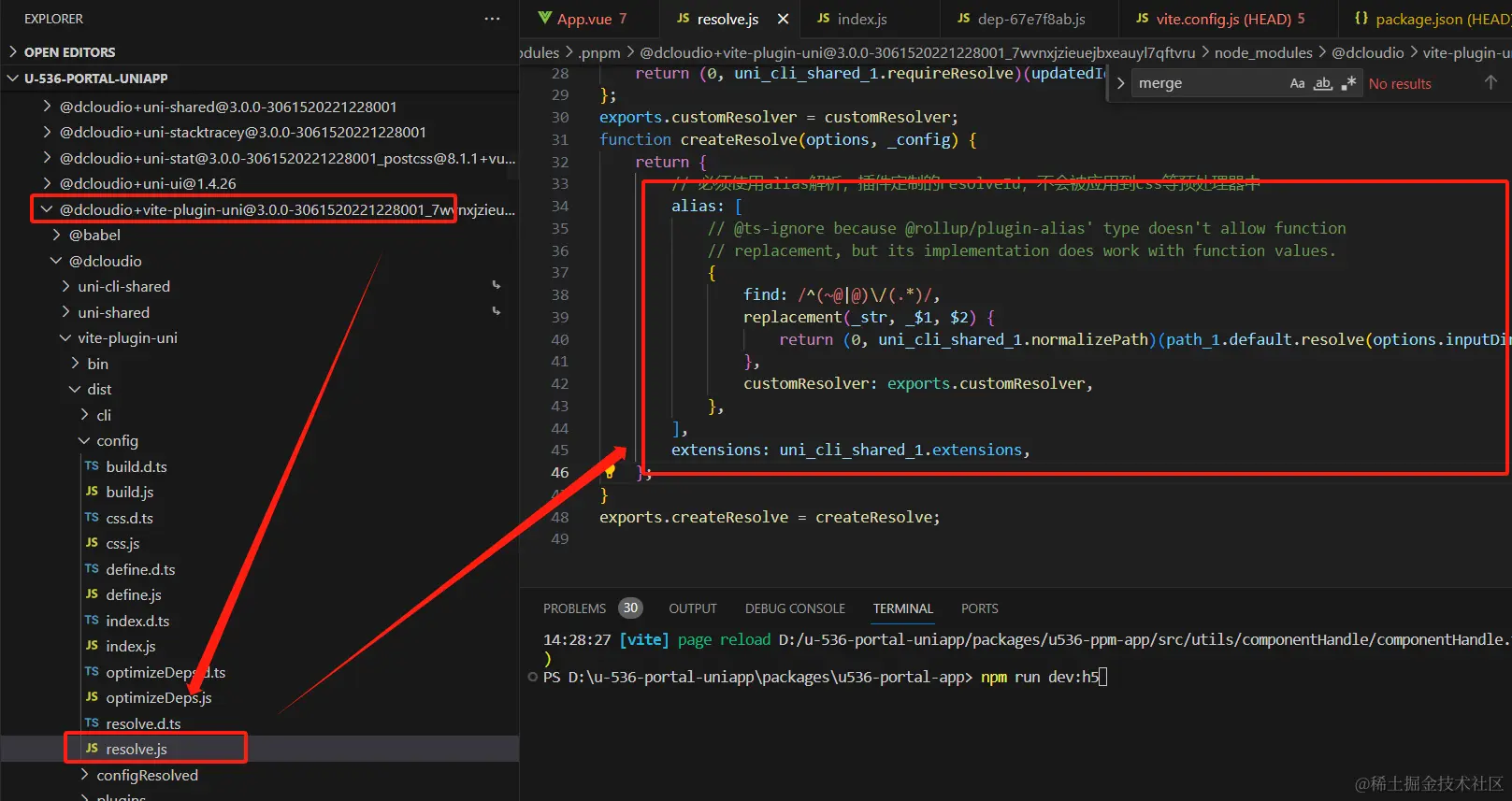Viewport: 1512px width, 801px height.
Task: Click the JS icon beside css.js
Action: pyautogui.click(x=92, y=543)
